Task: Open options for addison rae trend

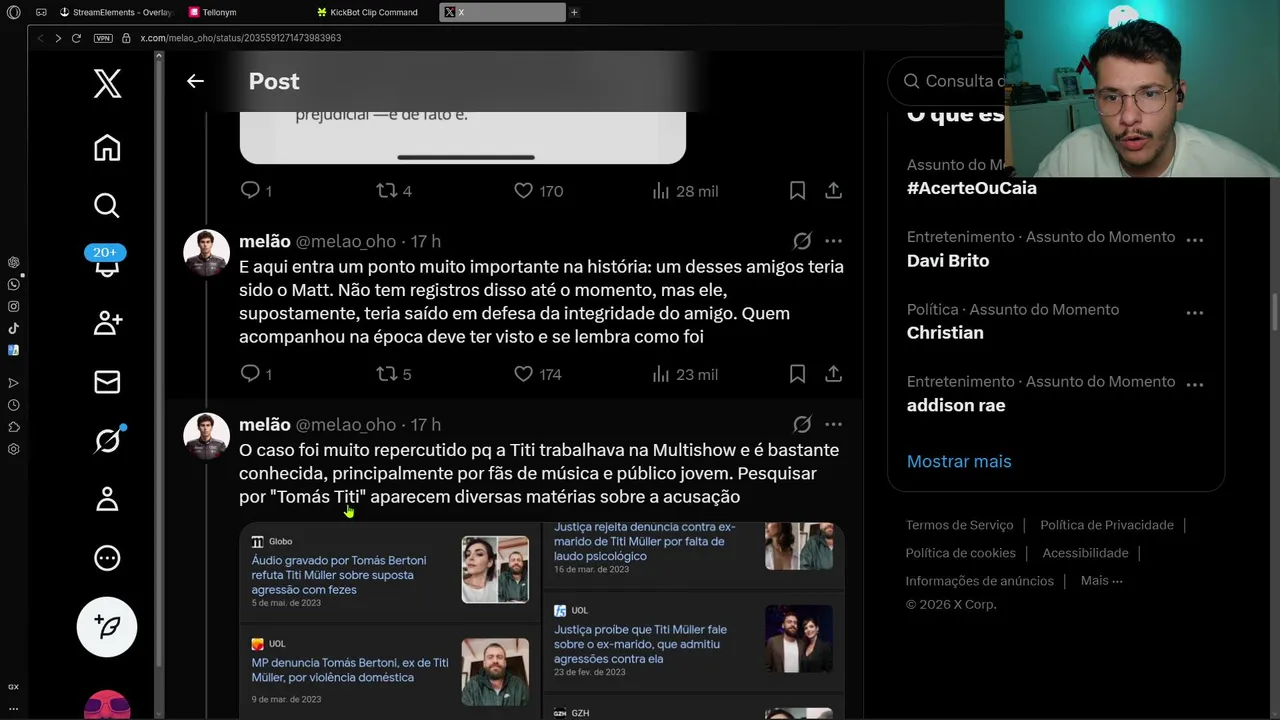Action: click(1194, 385)
